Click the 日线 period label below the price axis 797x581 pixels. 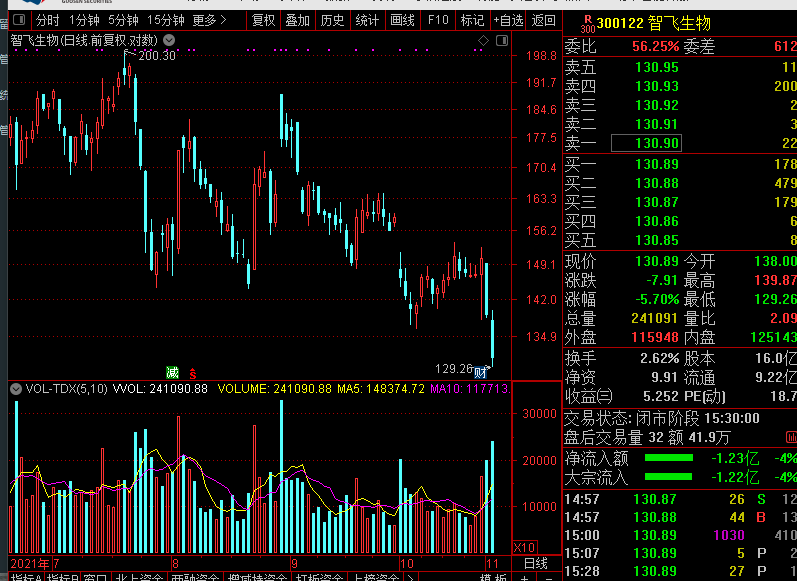pyautogui.click(x=536, y=563)
